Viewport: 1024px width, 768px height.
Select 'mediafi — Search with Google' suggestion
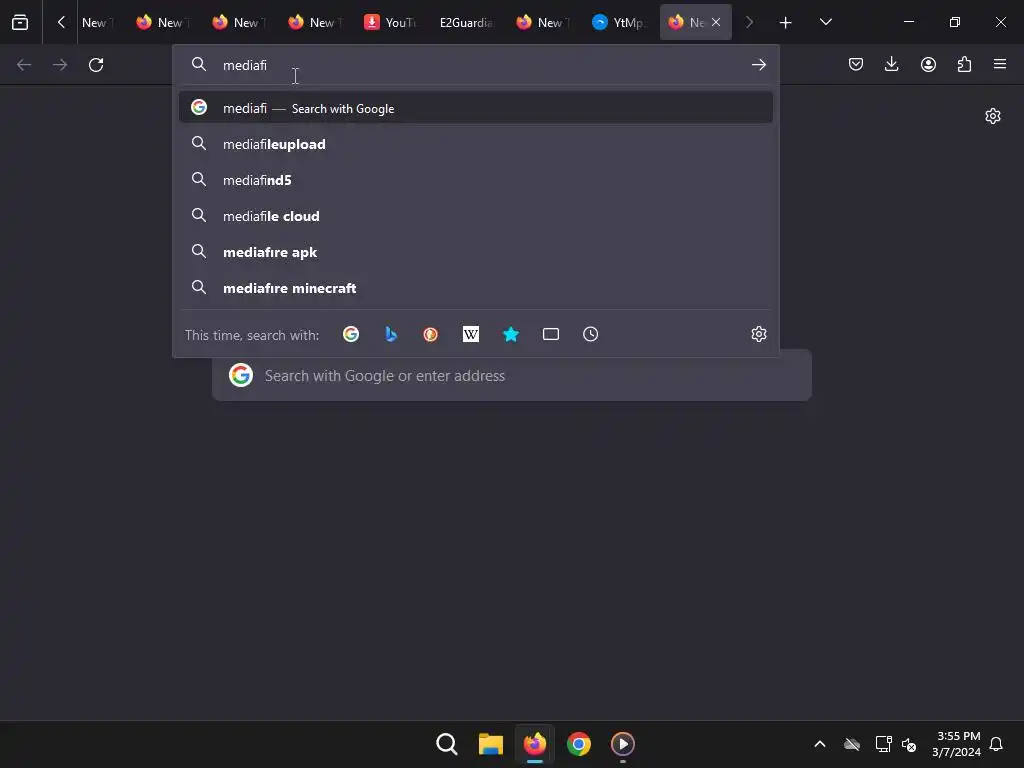point(475,108)
